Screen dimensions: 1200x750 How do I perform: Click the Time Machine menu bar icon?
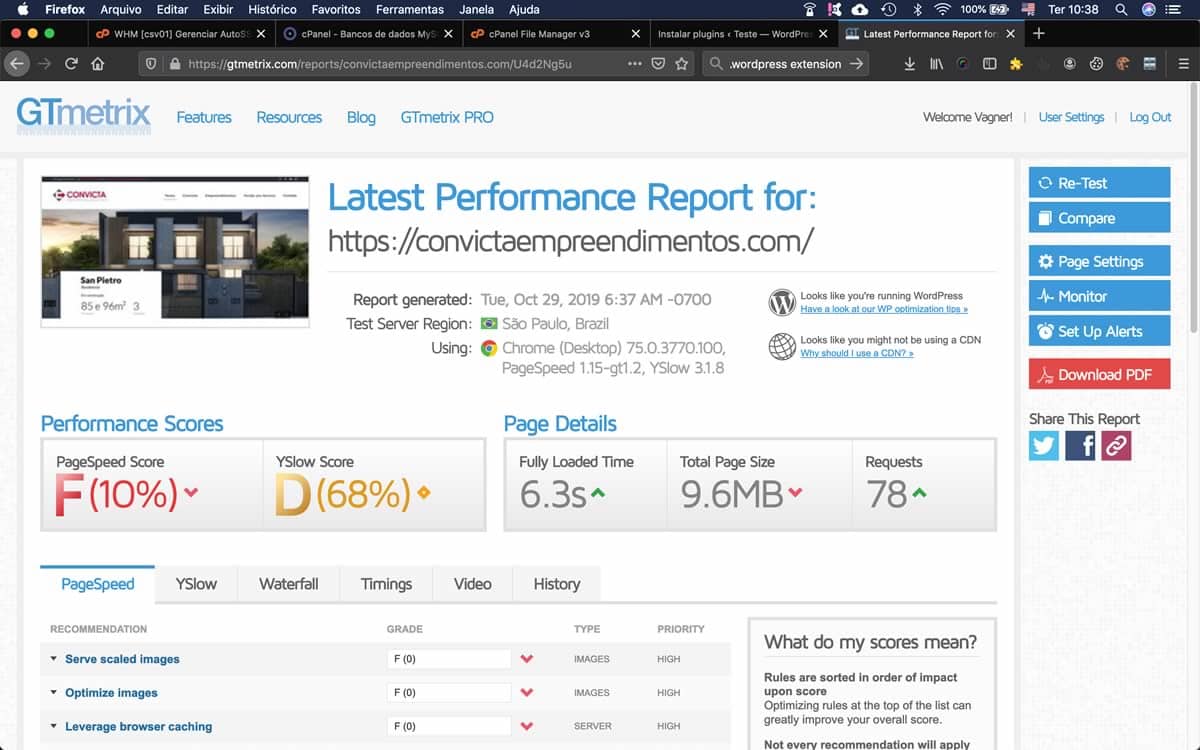[x=888, y=9]
